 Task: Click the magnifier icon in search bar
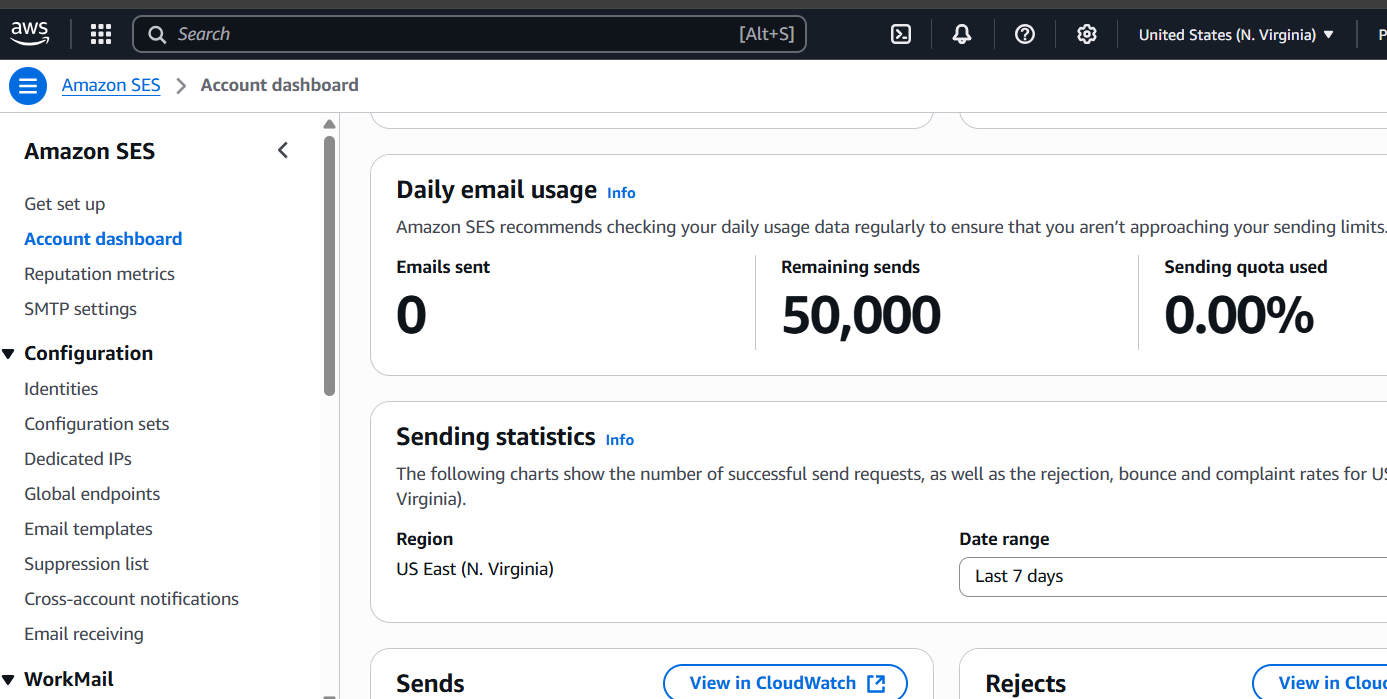157,34
